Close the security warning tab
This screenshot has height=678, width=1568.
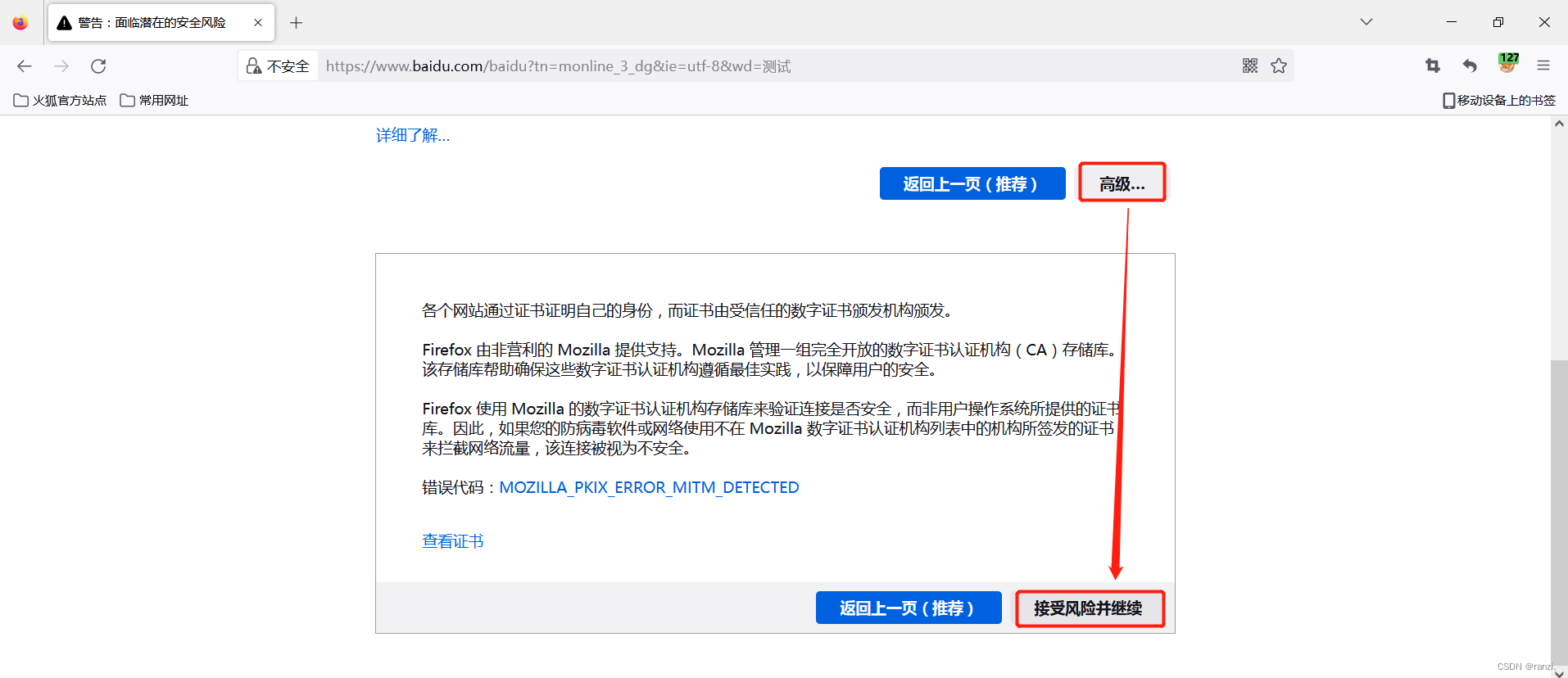[x=258, y=23]
